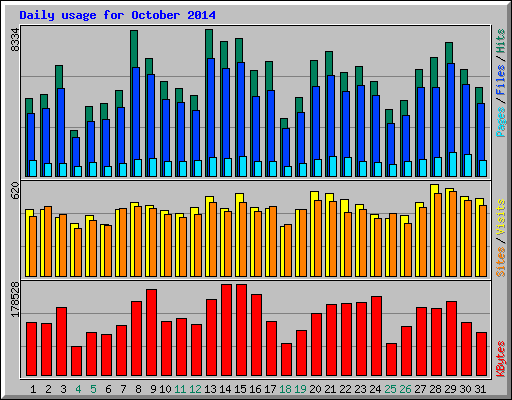The image size is (512, 400).
Task: Click the red KBytes bar for day 9
Action: point(151,333)
